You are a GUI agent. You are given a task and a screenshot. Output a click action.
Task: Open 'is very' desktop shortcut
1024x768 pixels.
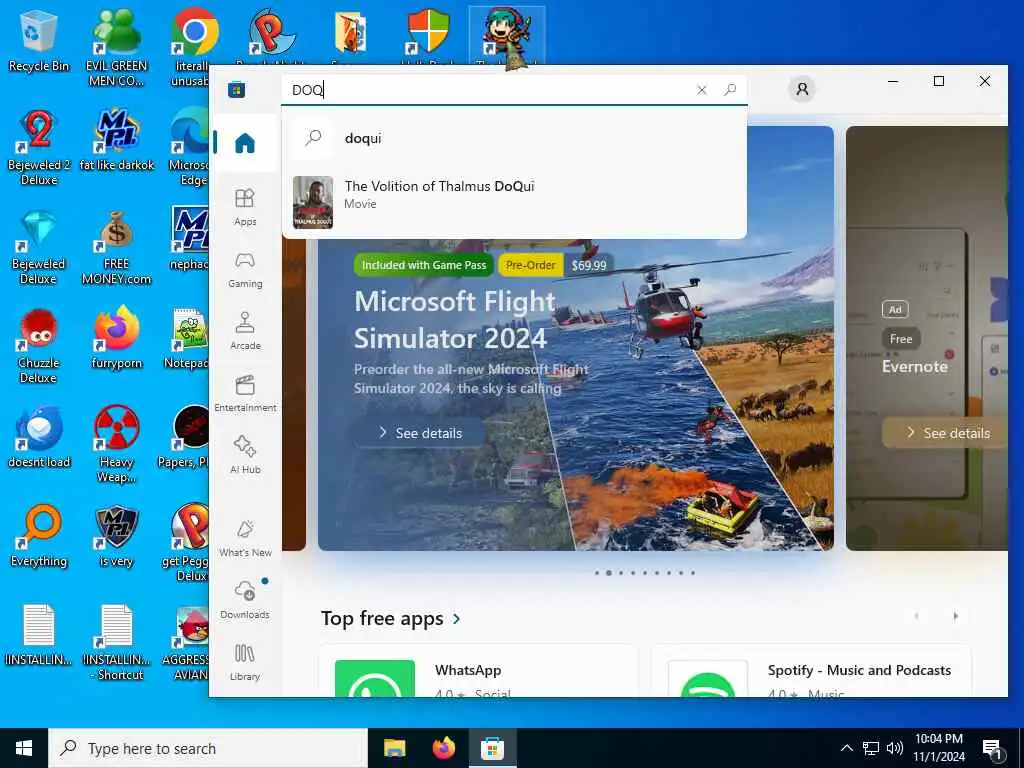pos(116,537)
